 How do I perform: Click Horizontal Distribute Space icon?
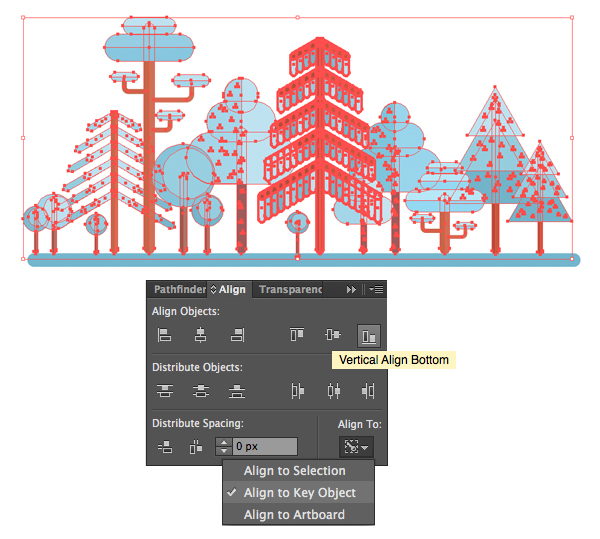[196, 447]
